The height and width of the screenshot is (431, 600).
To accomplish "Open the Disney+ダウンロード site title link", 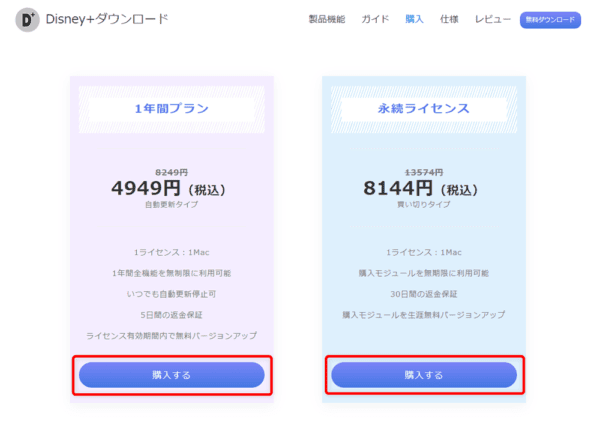I will pyautogui.click(x=107, y=20).
